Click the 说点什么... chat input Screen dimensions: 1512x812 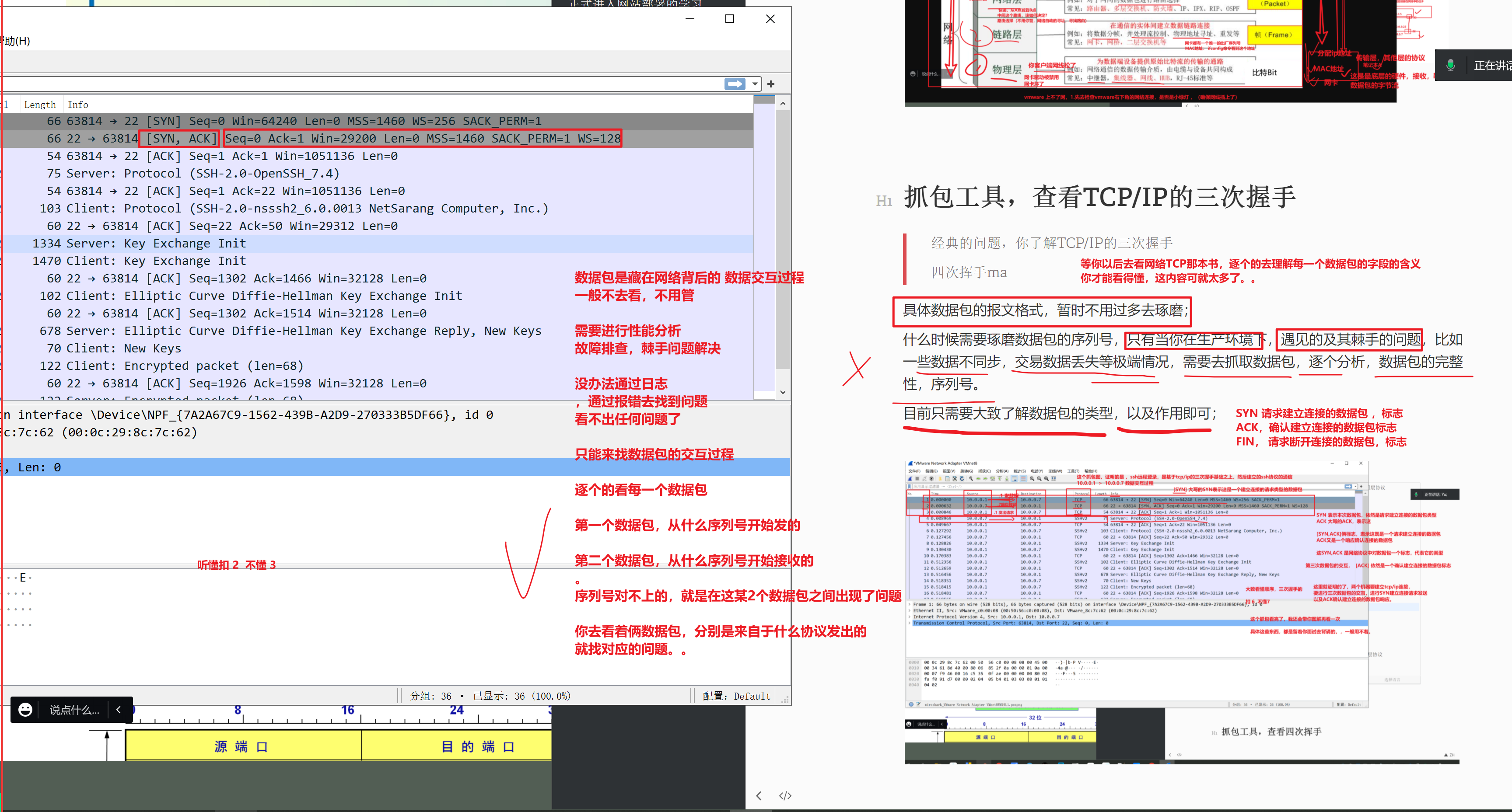pyautogui.click(x=74, y=710)
